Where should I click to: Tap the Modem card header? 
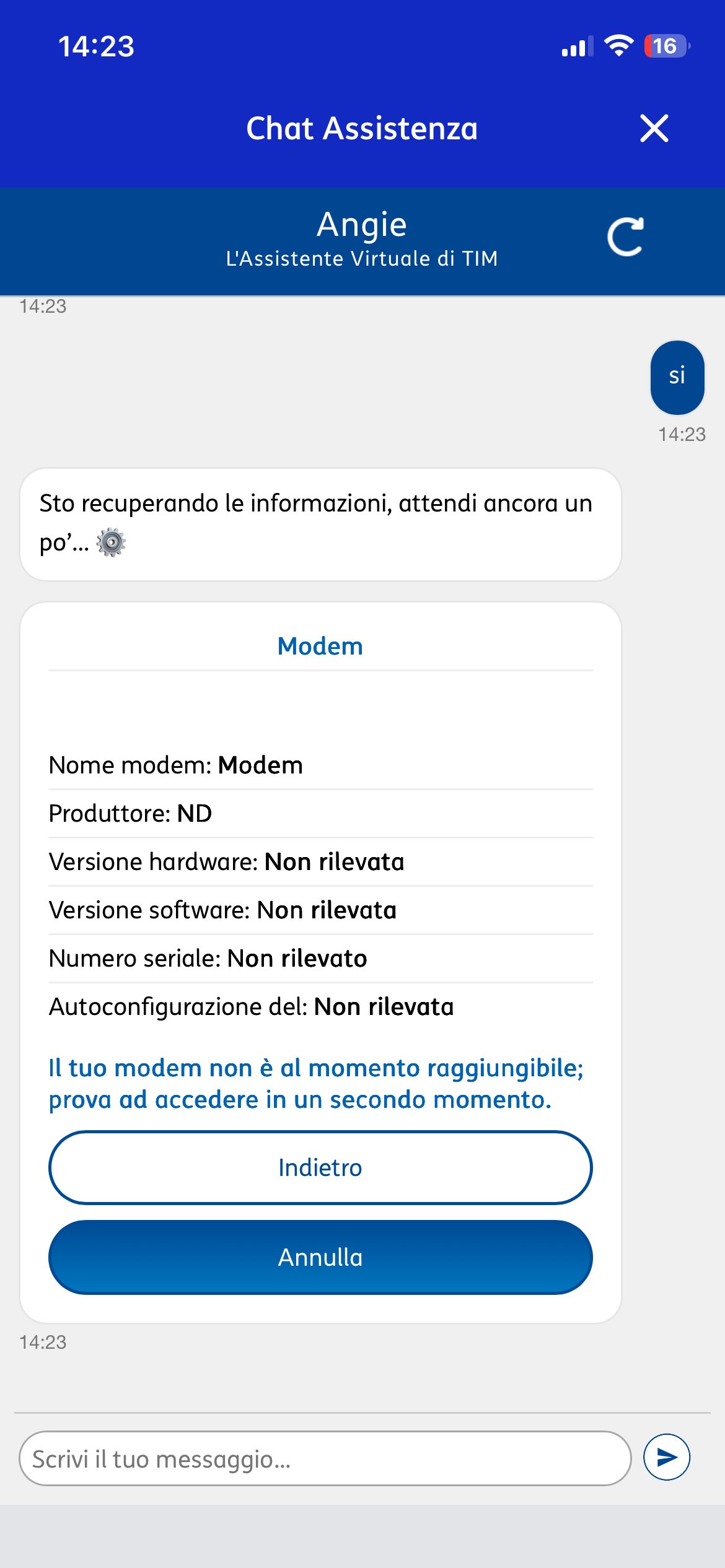[x=320, y=646]
